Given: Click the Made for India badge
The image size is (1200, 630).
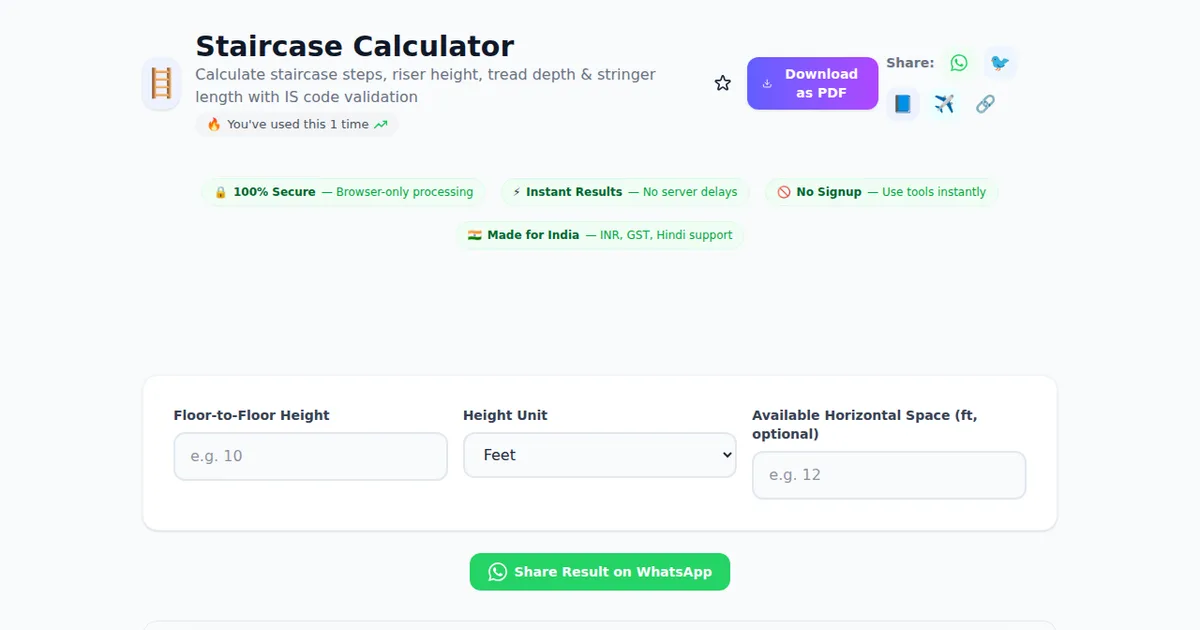Looking at the screenshot, I should pos(600,235).
